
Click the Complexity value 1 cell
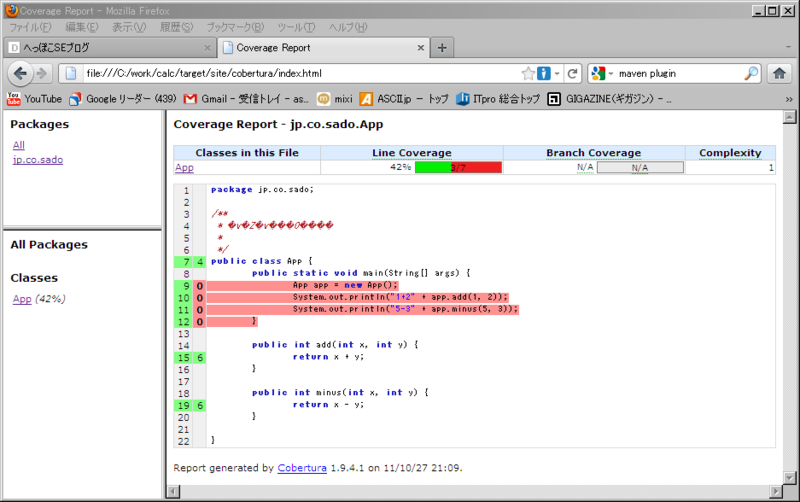point(730,167)
